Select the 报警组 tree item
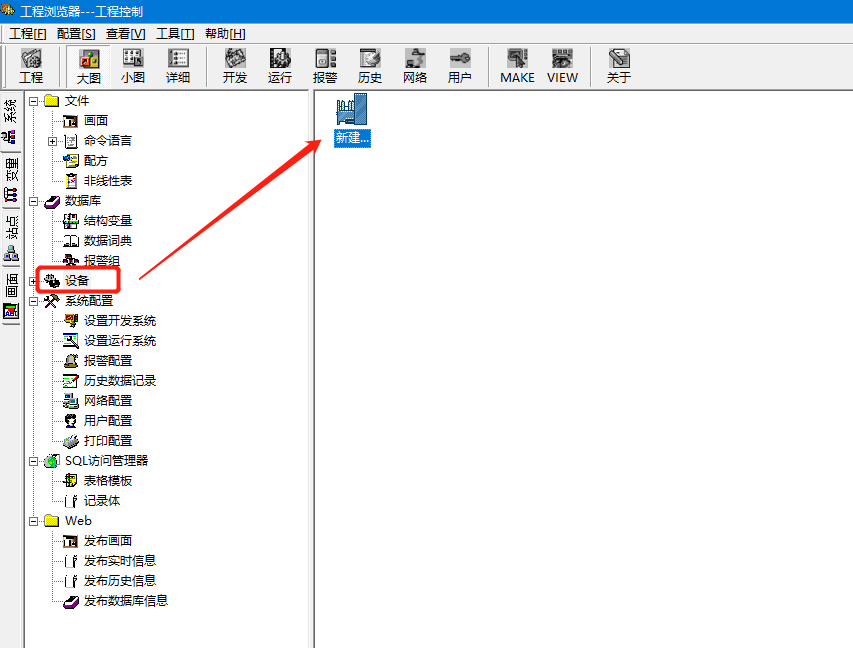853x648 pixels. (x=102, y=261)
